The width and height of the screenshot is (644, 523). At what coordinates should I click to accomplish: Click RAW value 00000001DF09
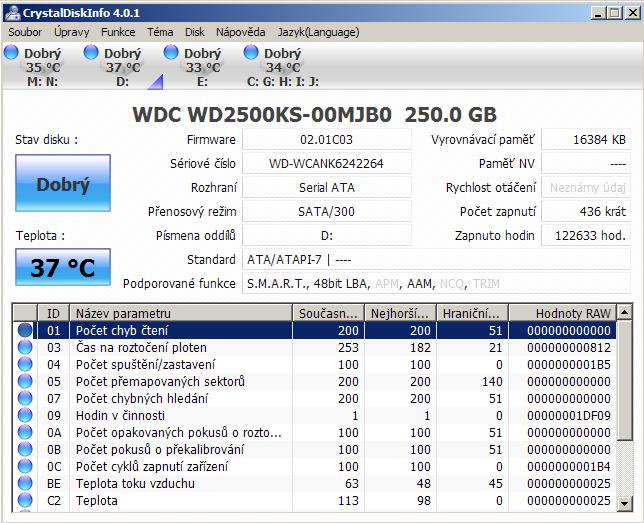(x=569, y=415)
